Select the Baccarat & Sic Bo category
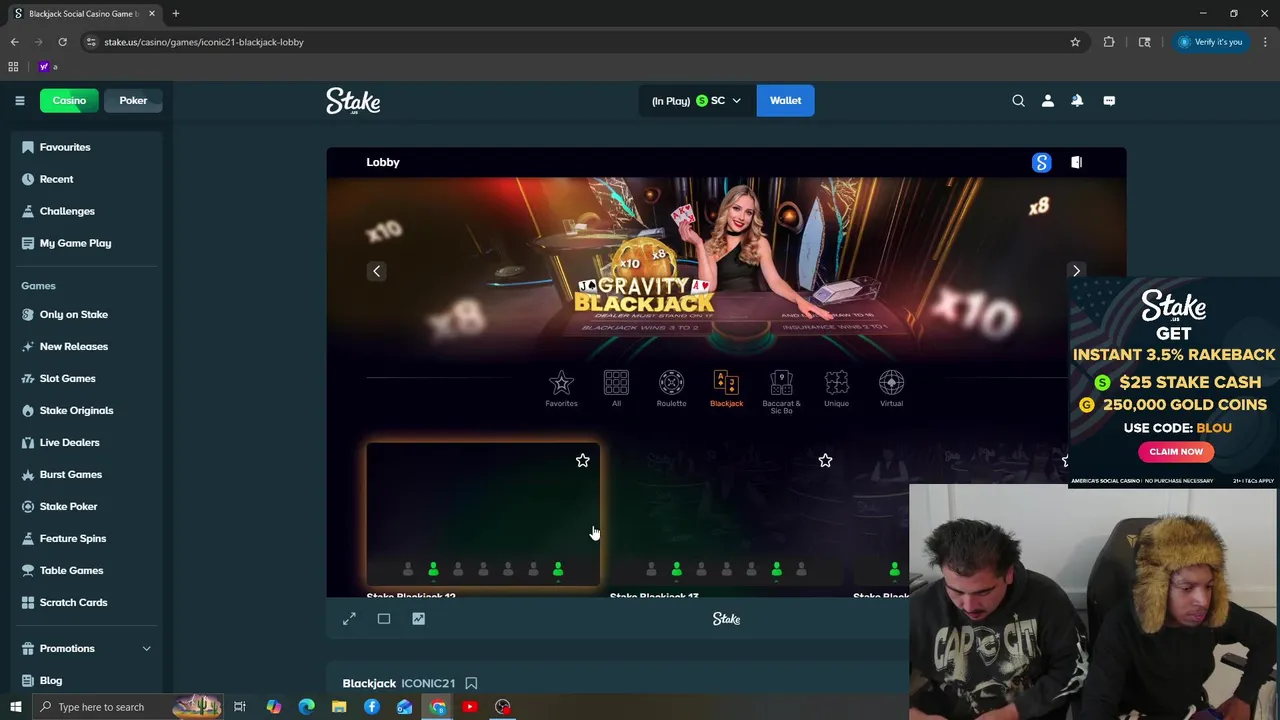The image size is (1280, 720). 781,392
